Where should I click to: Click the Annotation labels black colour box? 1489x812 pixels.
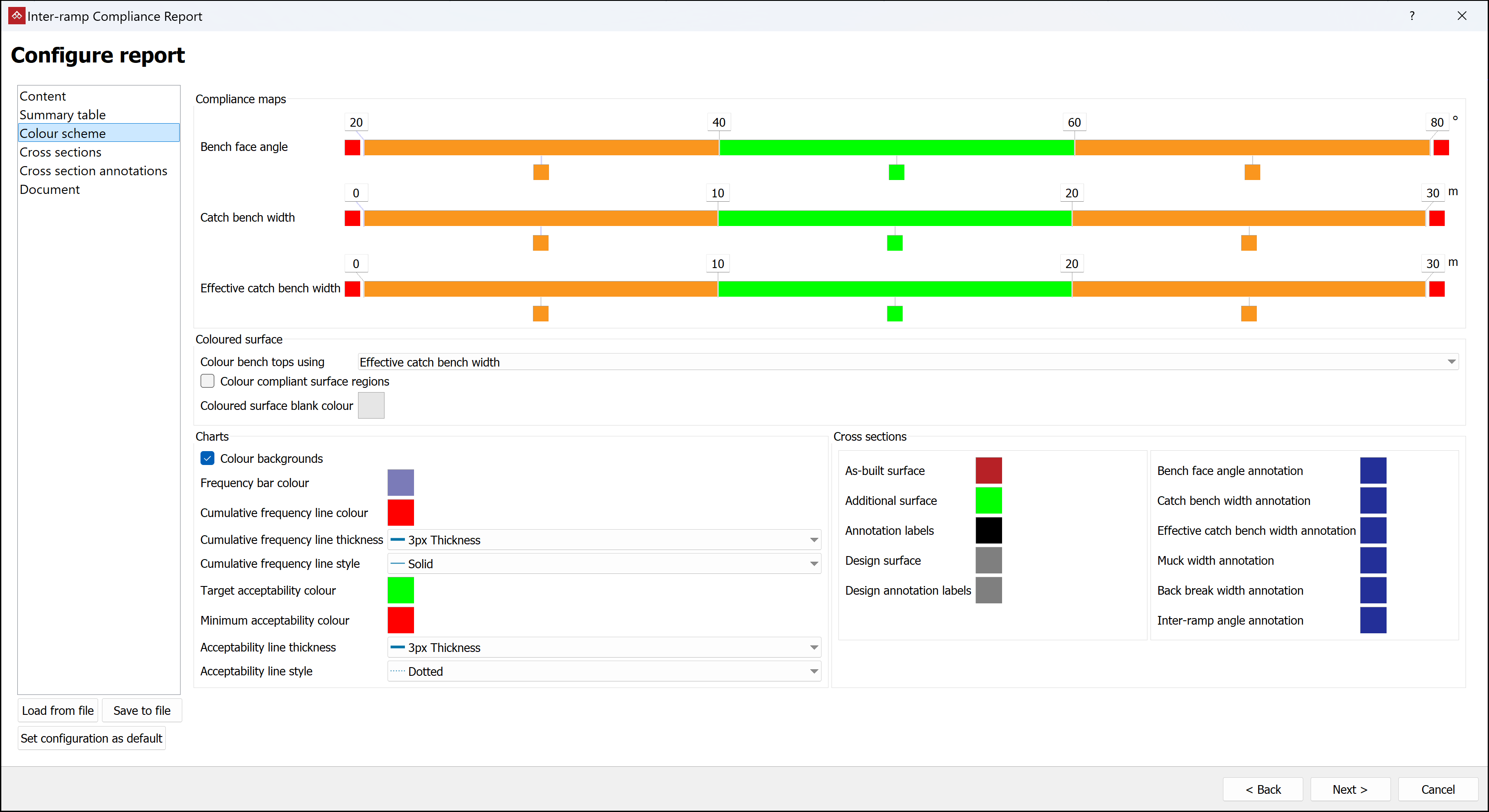(x=989, y=531)
